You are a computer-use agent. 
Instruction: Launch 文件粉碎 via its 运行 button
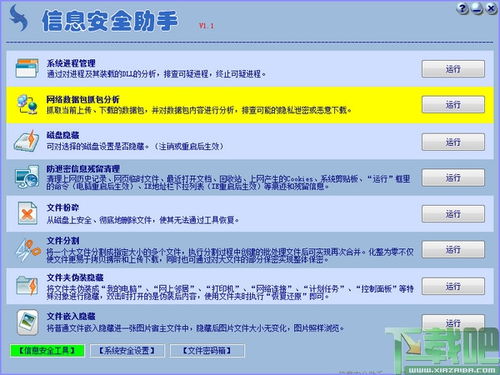[453, 214]
